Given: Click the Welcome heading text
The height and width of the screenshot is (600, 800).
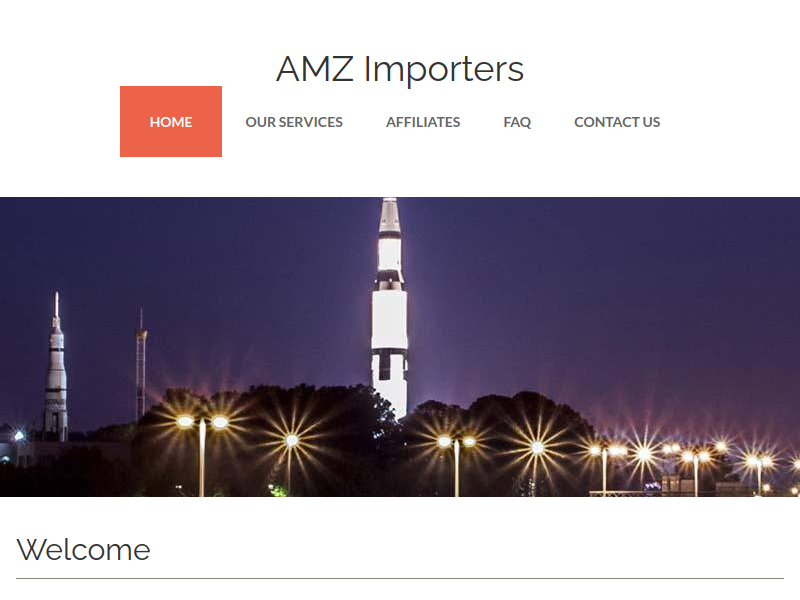Looking at the screenshot, I should coord(83,549).
